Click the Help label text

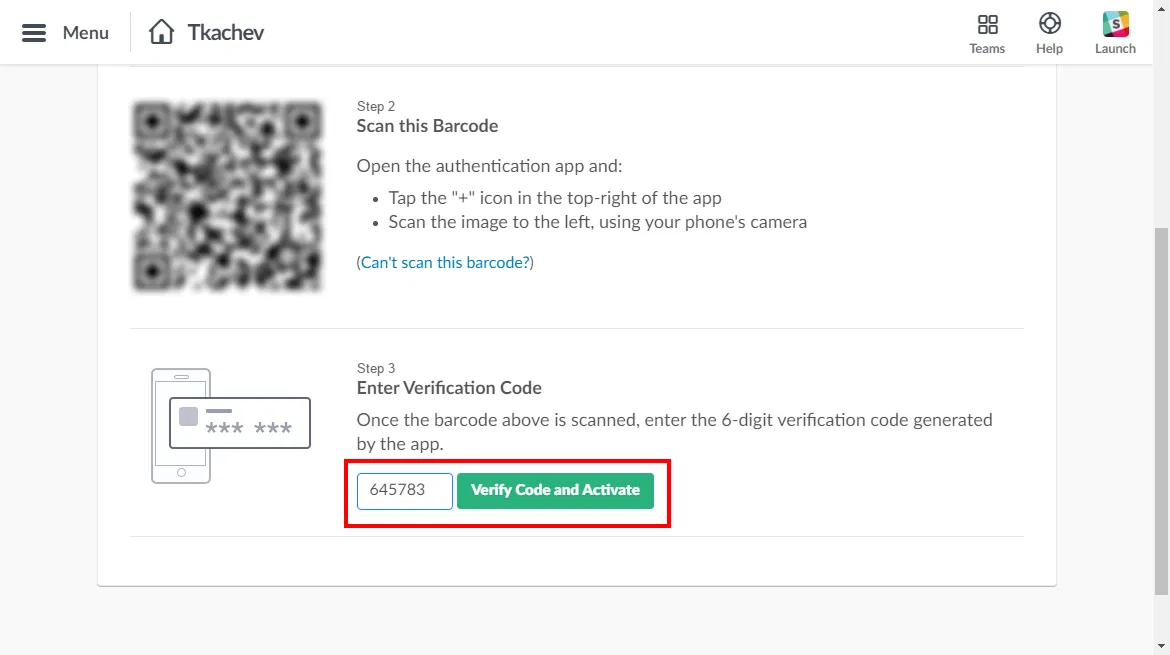pos(1049,49)
